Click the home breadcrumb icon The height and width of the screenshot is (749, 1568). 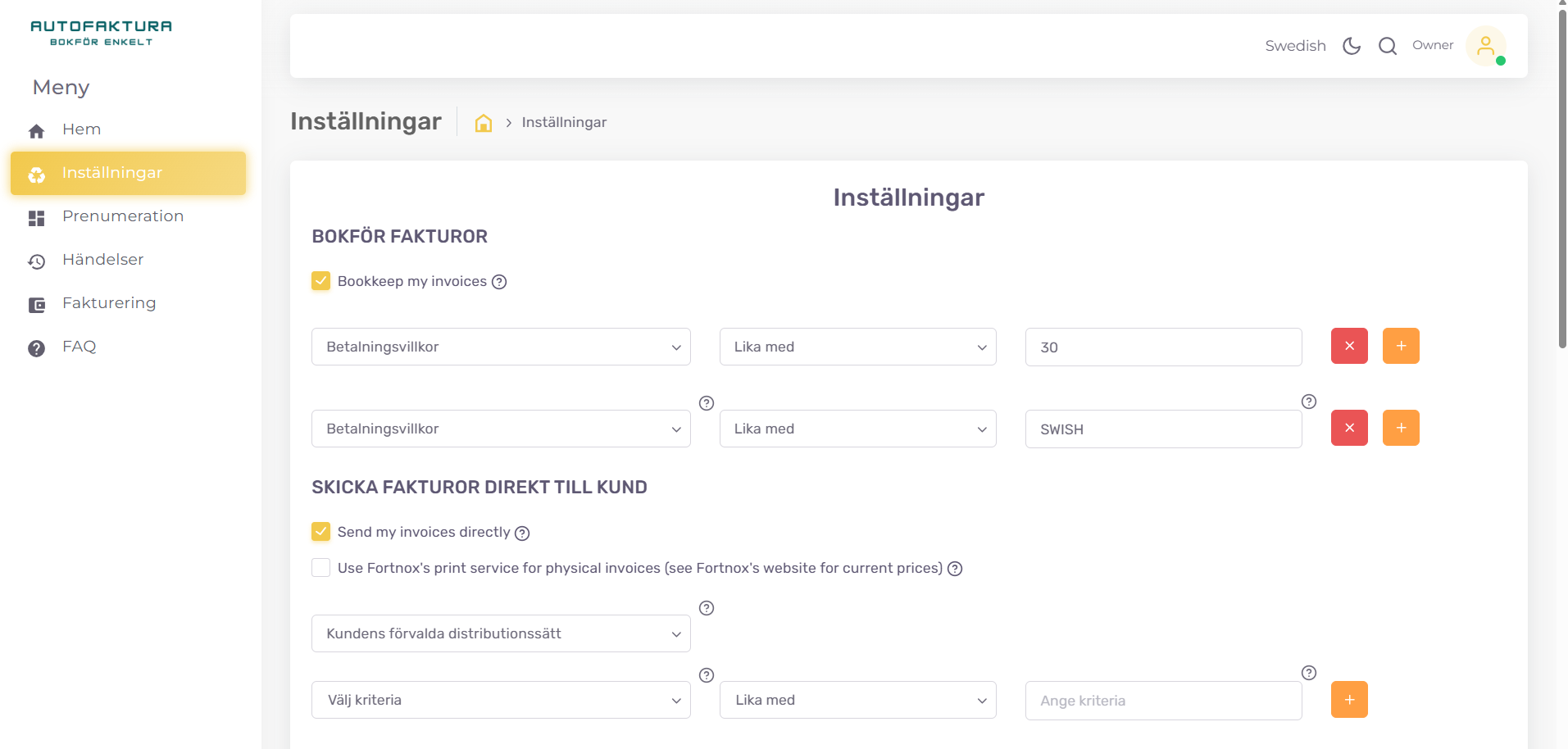[484, 123]
